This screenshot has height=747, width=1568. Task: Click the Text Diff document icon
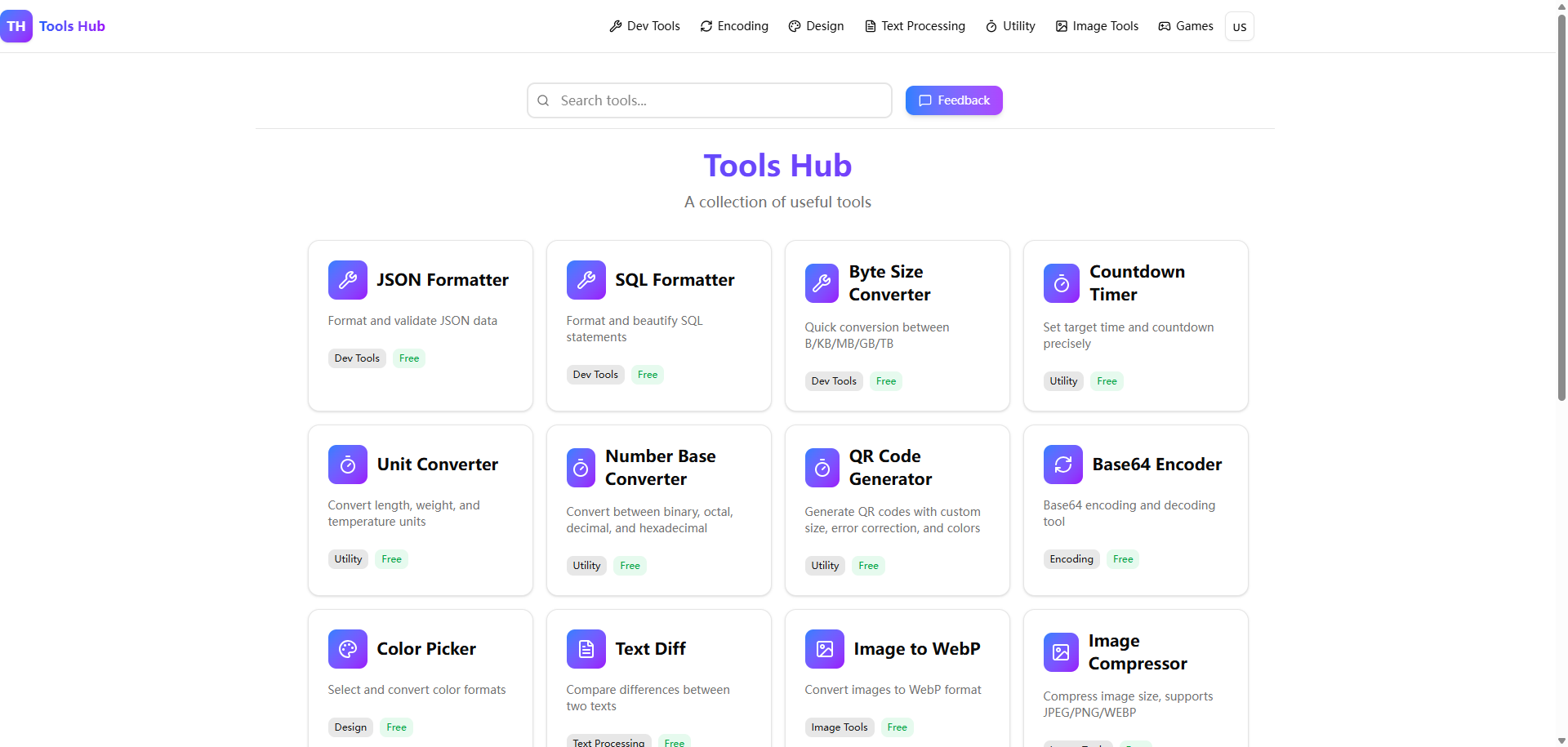(586, 649)
